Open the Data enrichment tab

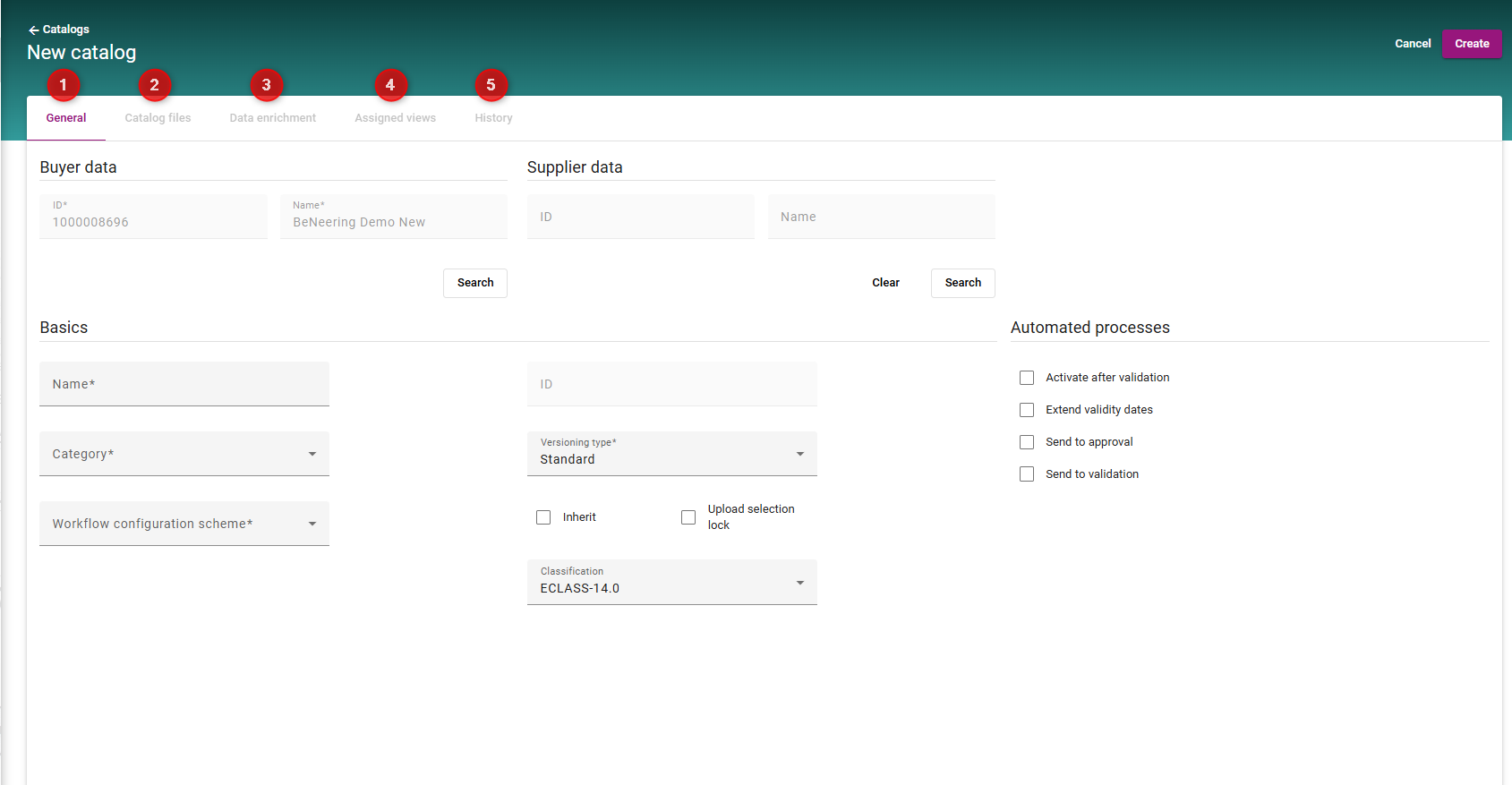pyautogui.click(x=272, y=118)
